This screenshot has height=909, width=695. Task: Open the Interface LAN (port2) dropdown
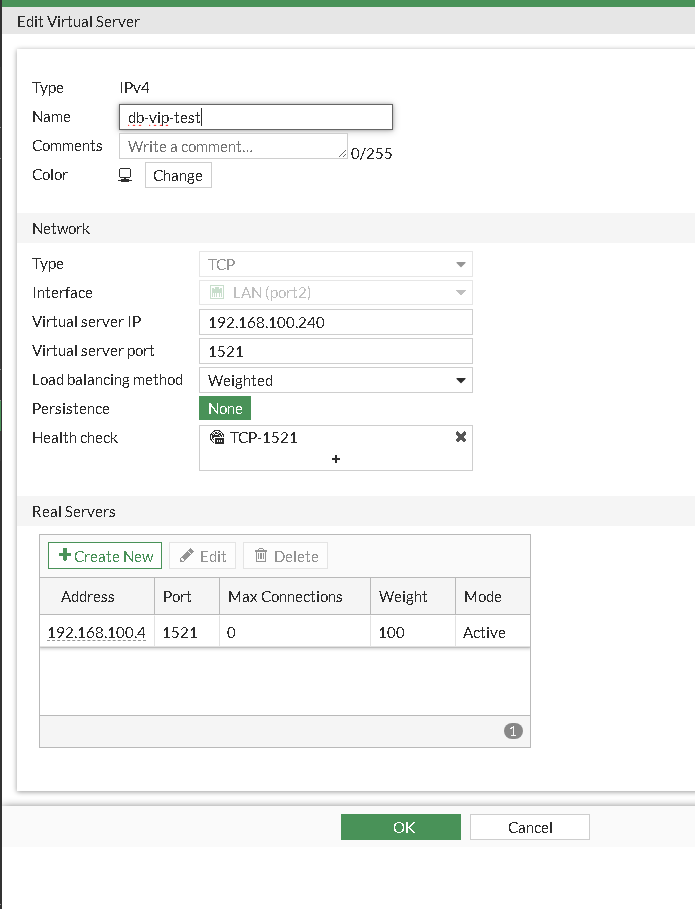point(336,293)
